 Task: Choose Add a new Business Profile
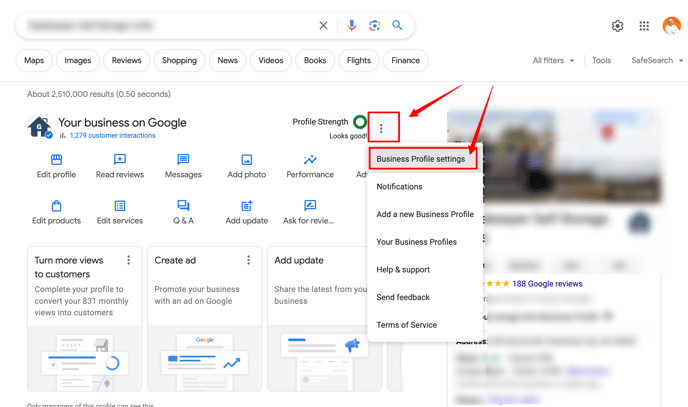click(x=425, y=214)
